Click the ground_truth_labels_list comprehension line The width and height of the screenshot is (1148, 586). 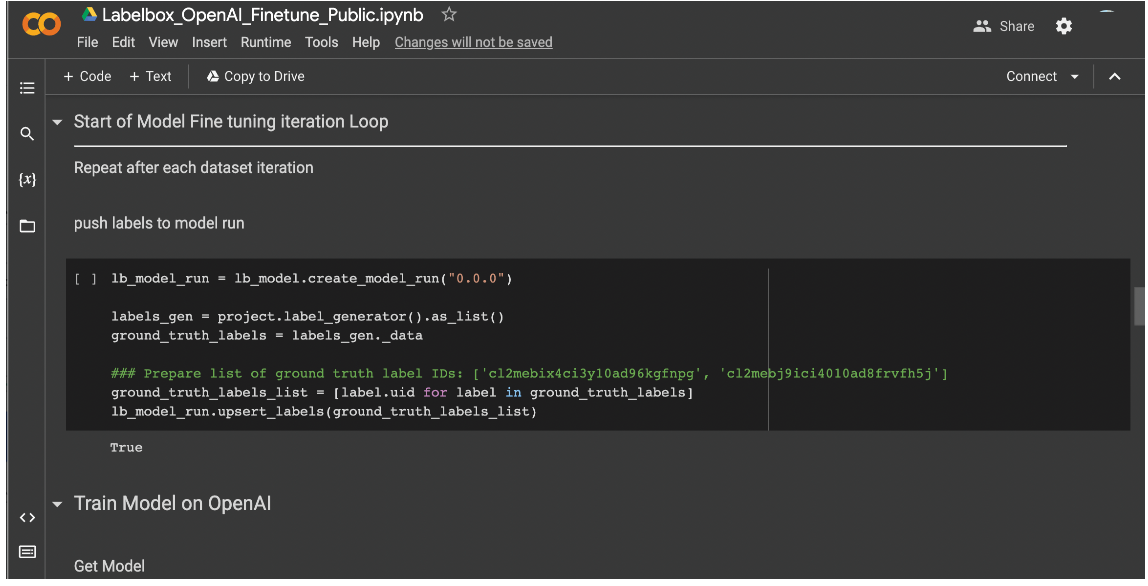click(x=402, y=393)
